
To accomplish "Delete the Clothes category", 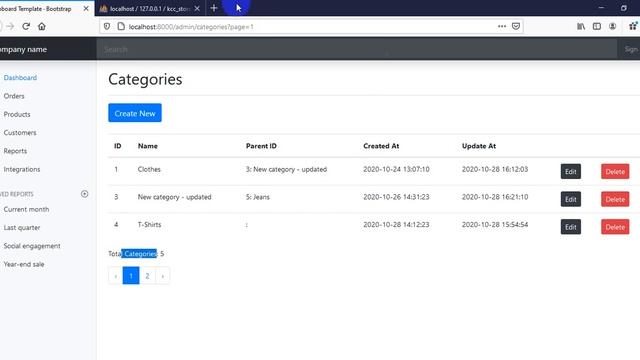I will pos(615,171).
